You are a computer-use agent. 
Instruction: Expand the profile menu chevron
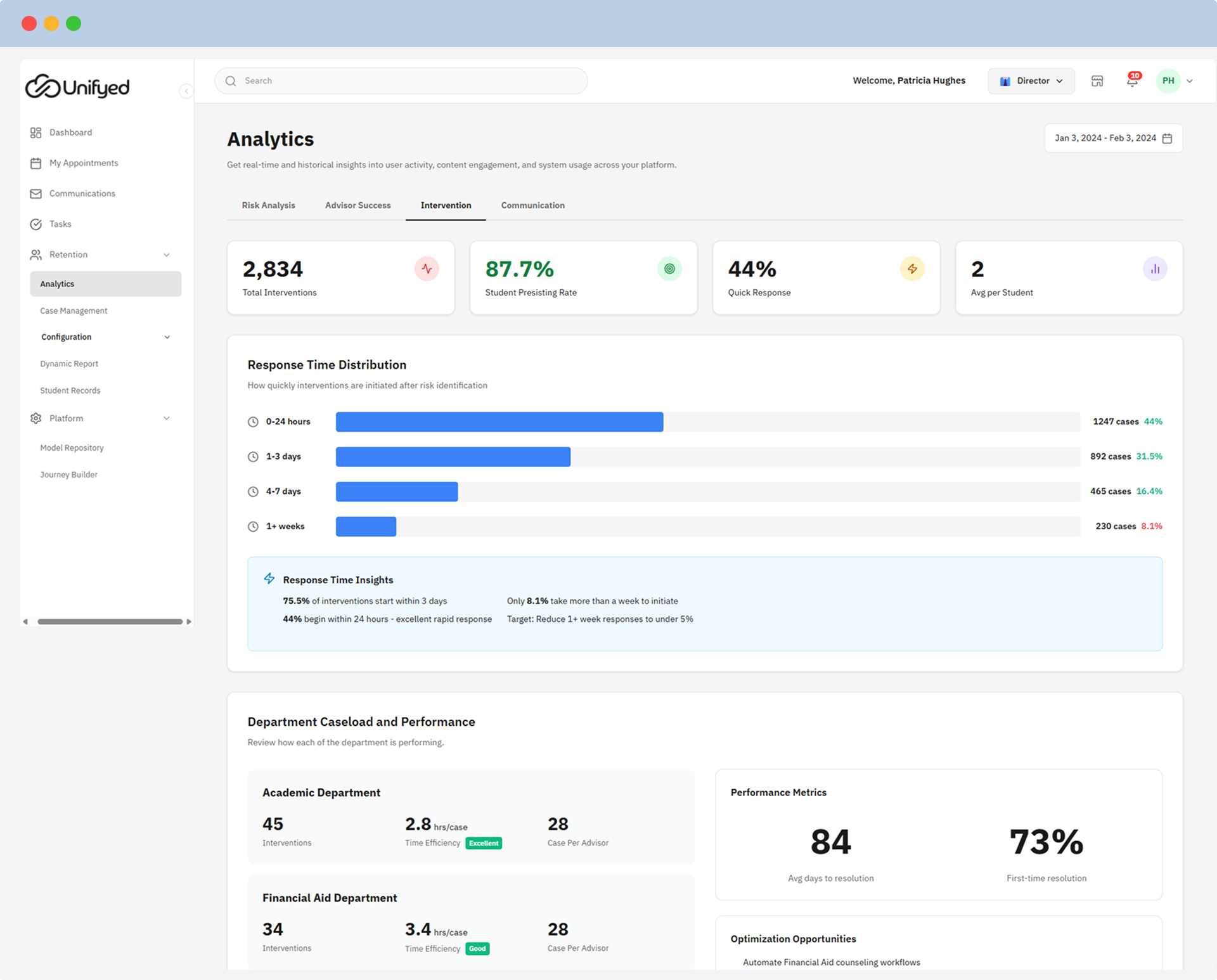tap(1190, 81)
